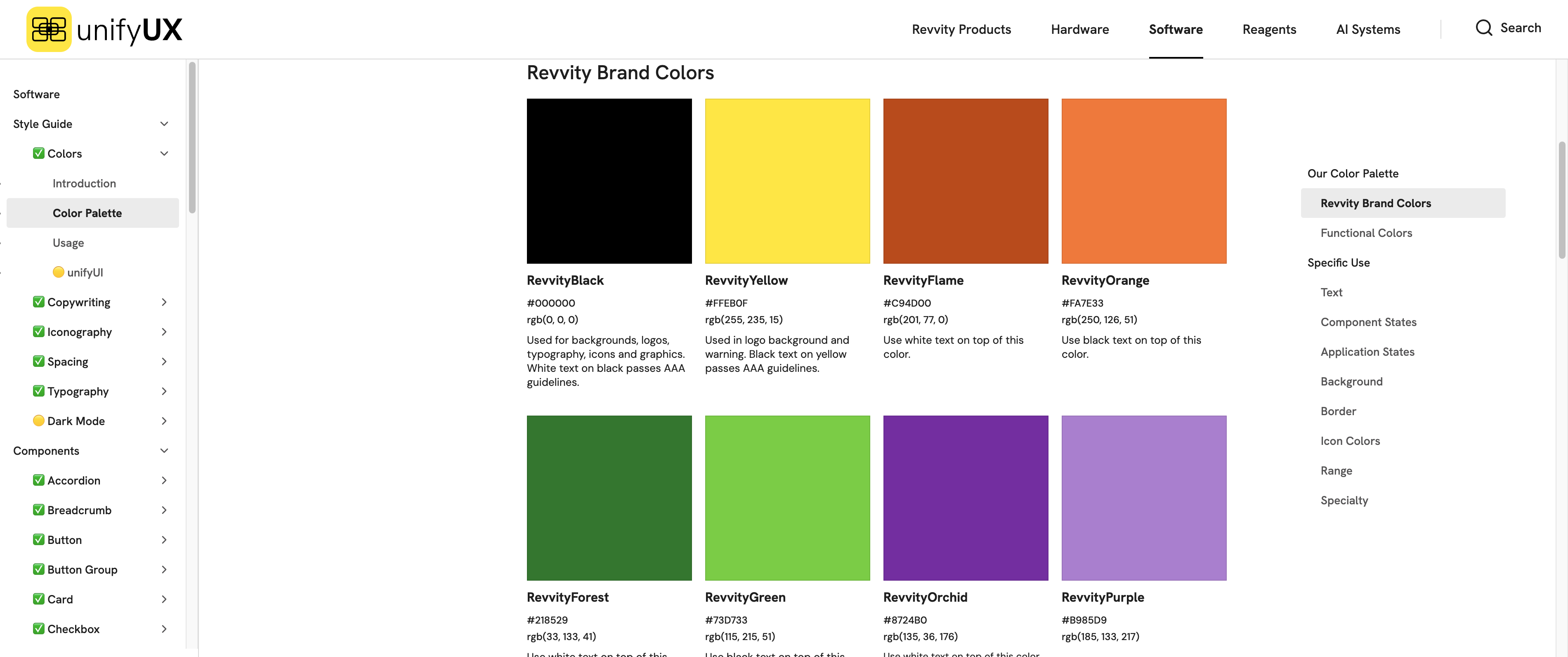Open the Hardware top navigation tab
The width and height of the screenshot is (1568, 657).
(x=1080, y=29)
